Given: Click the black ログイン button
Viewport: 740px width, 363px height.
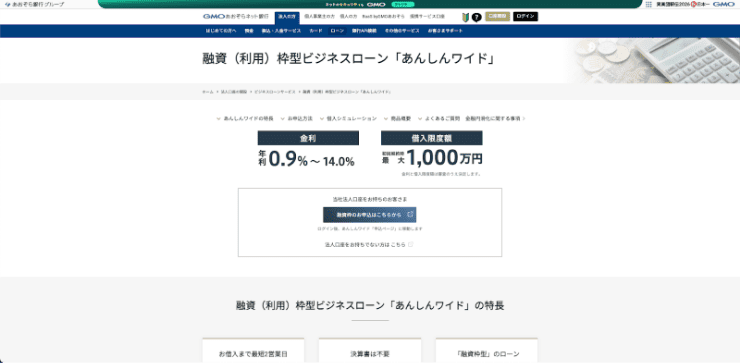Looking at the screenshot, I should point(525,17).
